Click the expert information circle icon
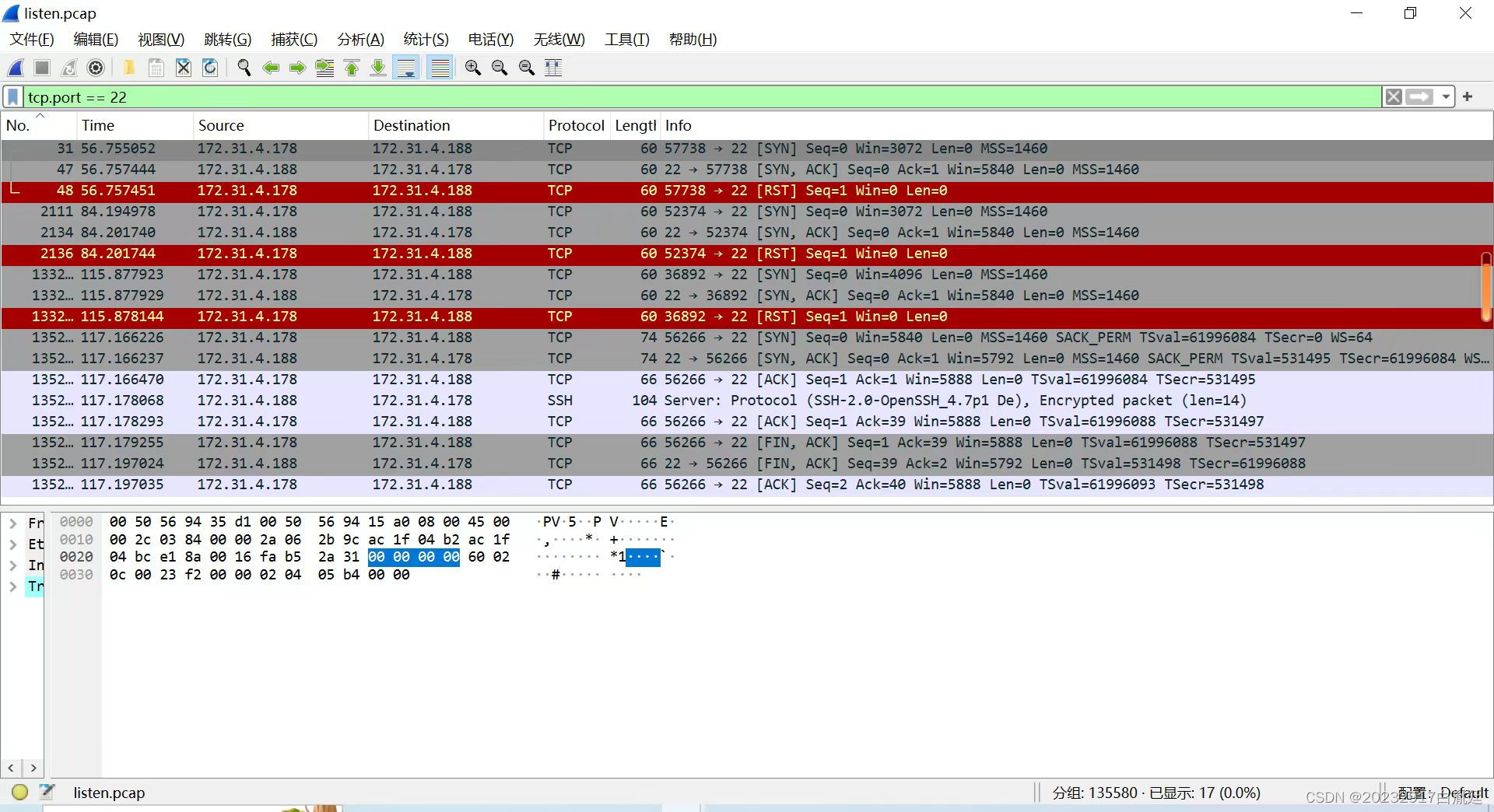The width and height of the screenshot is (1494, 812). (x=20, y=792)
